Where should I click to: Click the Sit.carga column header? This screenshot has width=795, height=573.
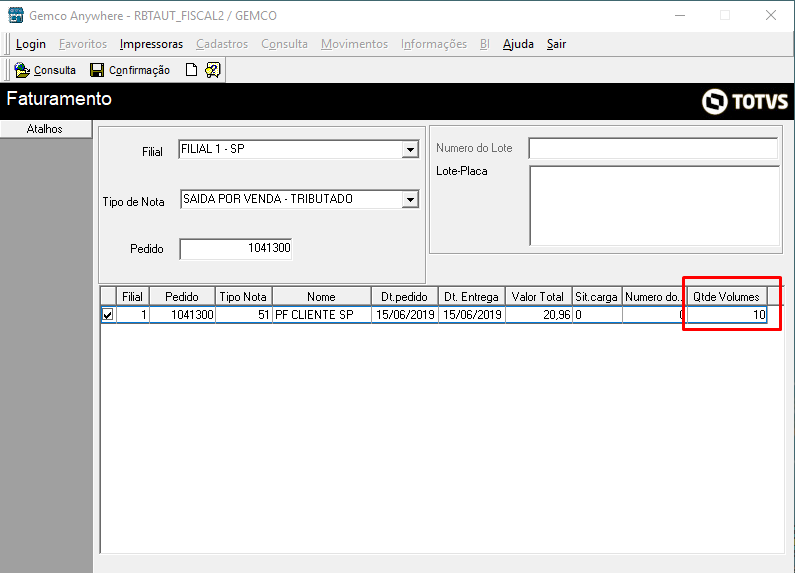[597, 297]
